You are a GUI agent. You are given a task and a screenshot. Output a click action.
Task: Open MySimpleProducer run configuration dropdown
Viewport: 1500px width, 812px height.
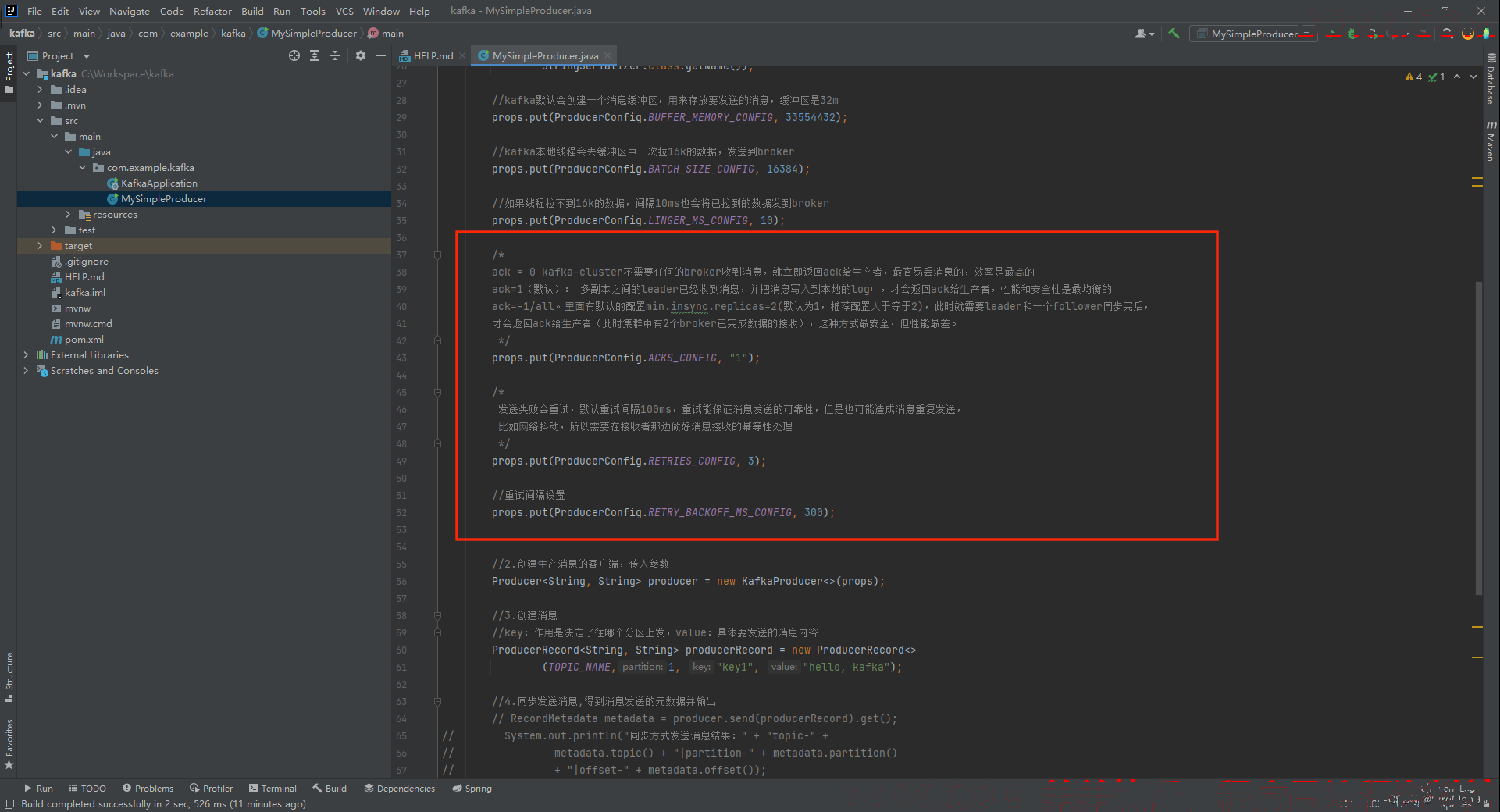1253,34
